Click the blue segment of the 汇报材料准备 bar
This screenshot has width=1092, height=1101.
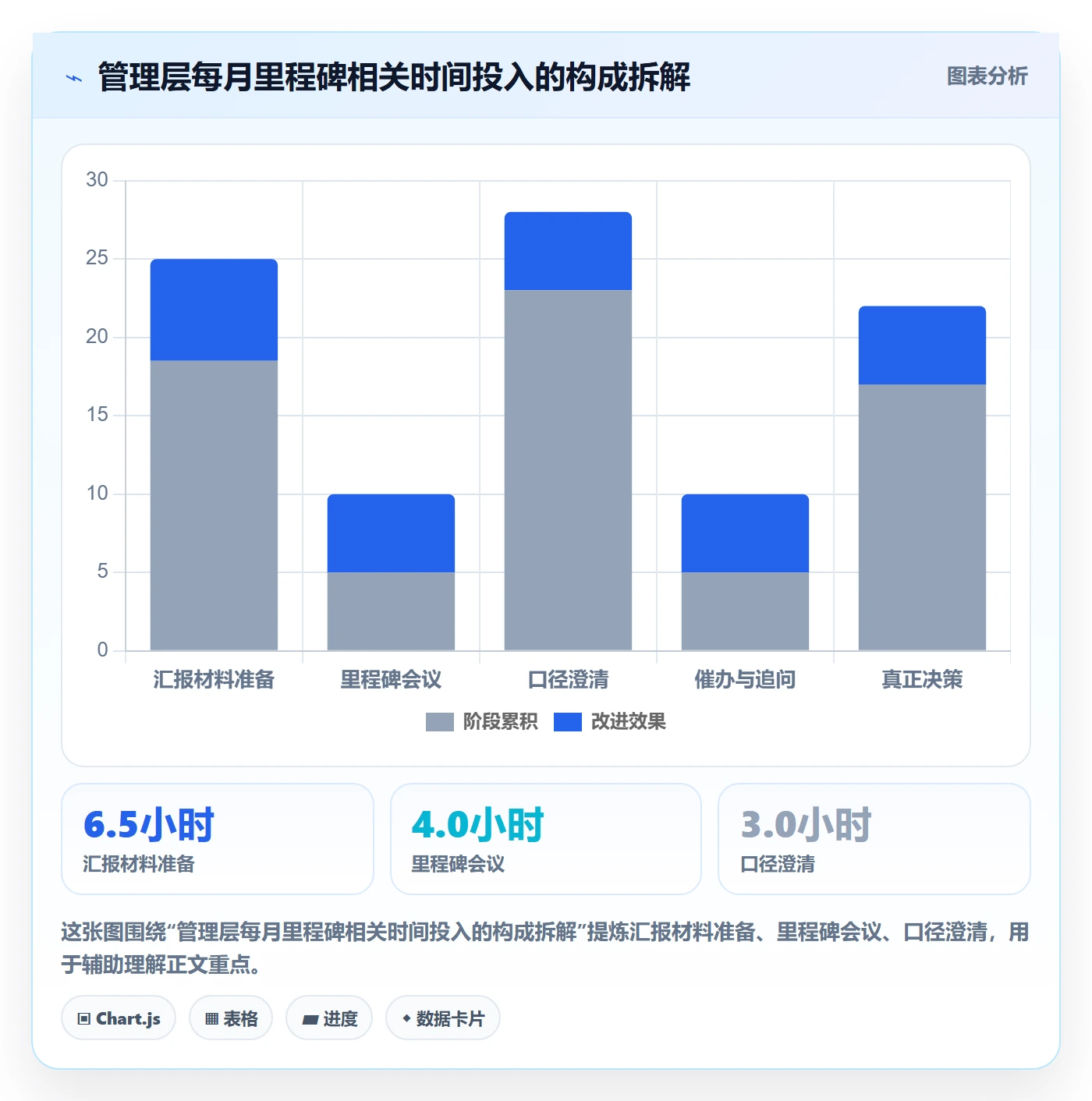(214, 310)
